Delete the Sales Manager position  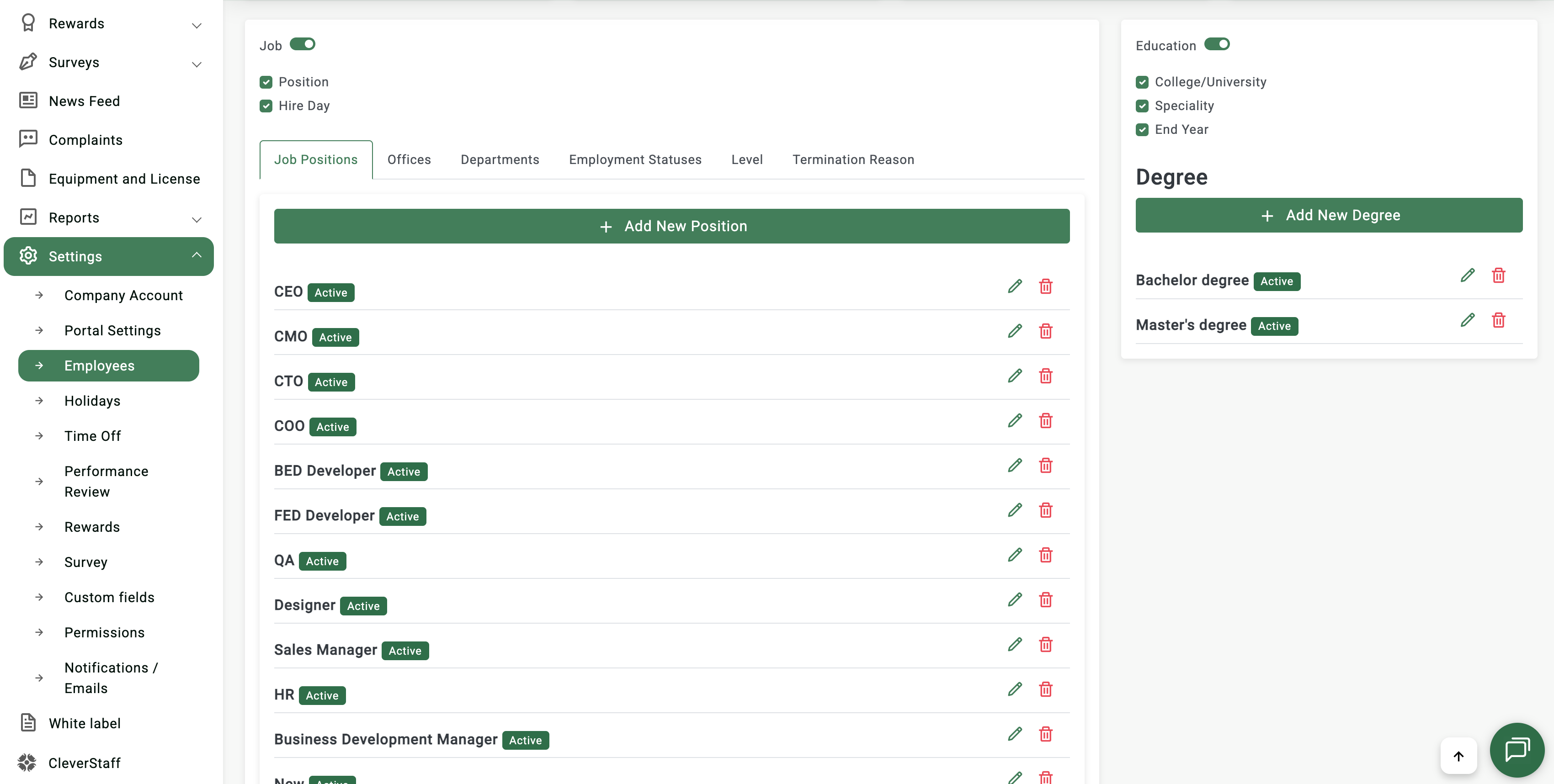[x=1045, y=645]
